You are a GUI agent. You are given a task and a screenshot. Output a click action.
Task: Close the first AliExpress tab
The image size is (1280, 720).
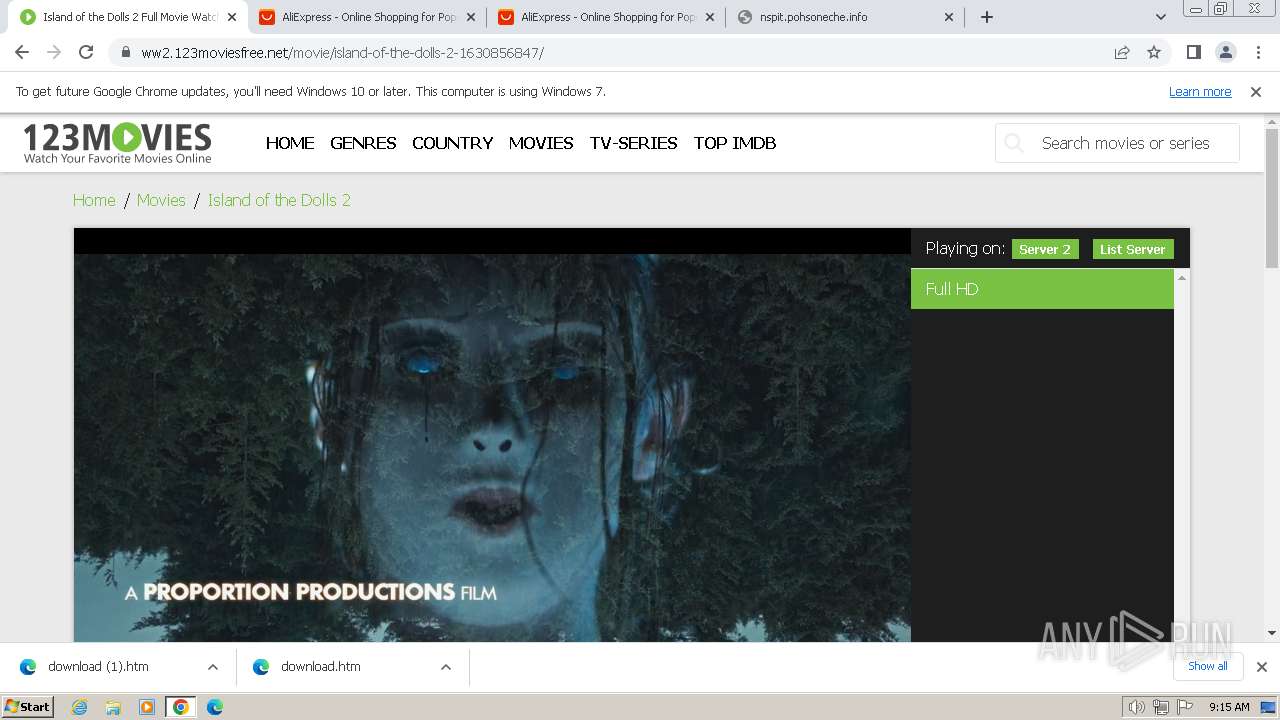tap(471, 17)
